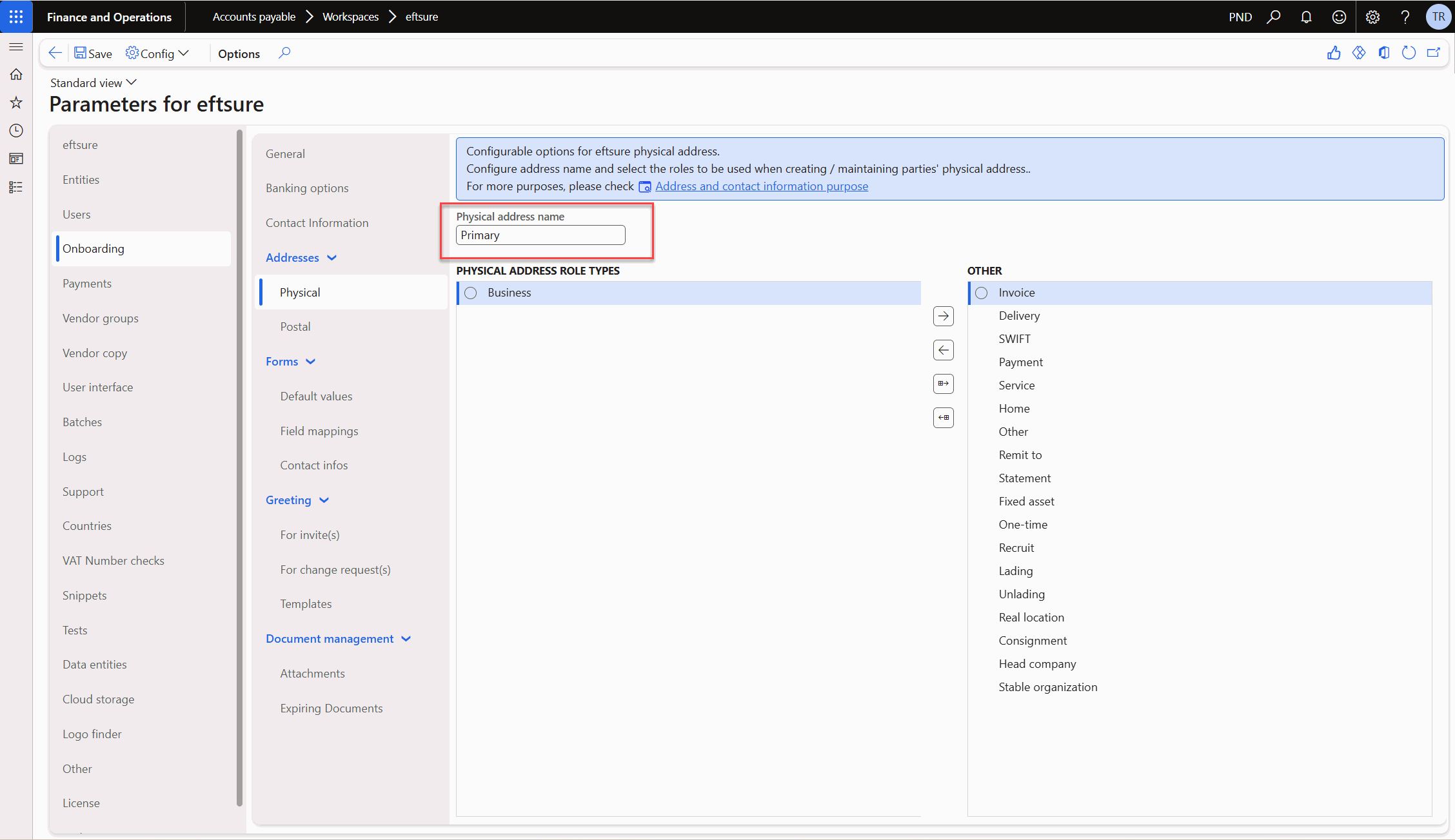Open the VAT Number checks section
Image resolution: width=1455 pixels, height=840 pixels.
click(x=114, y=561)
